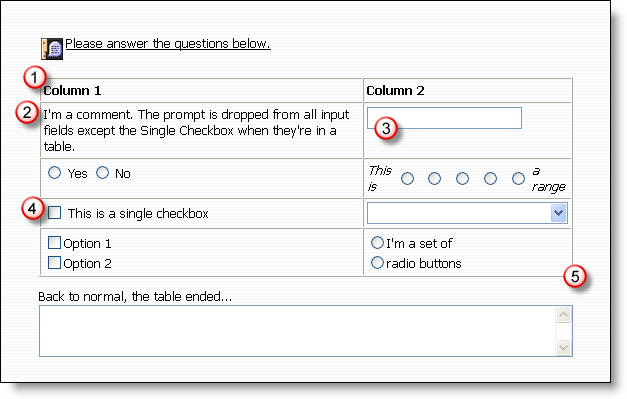Select the Yes radio button

54,173
